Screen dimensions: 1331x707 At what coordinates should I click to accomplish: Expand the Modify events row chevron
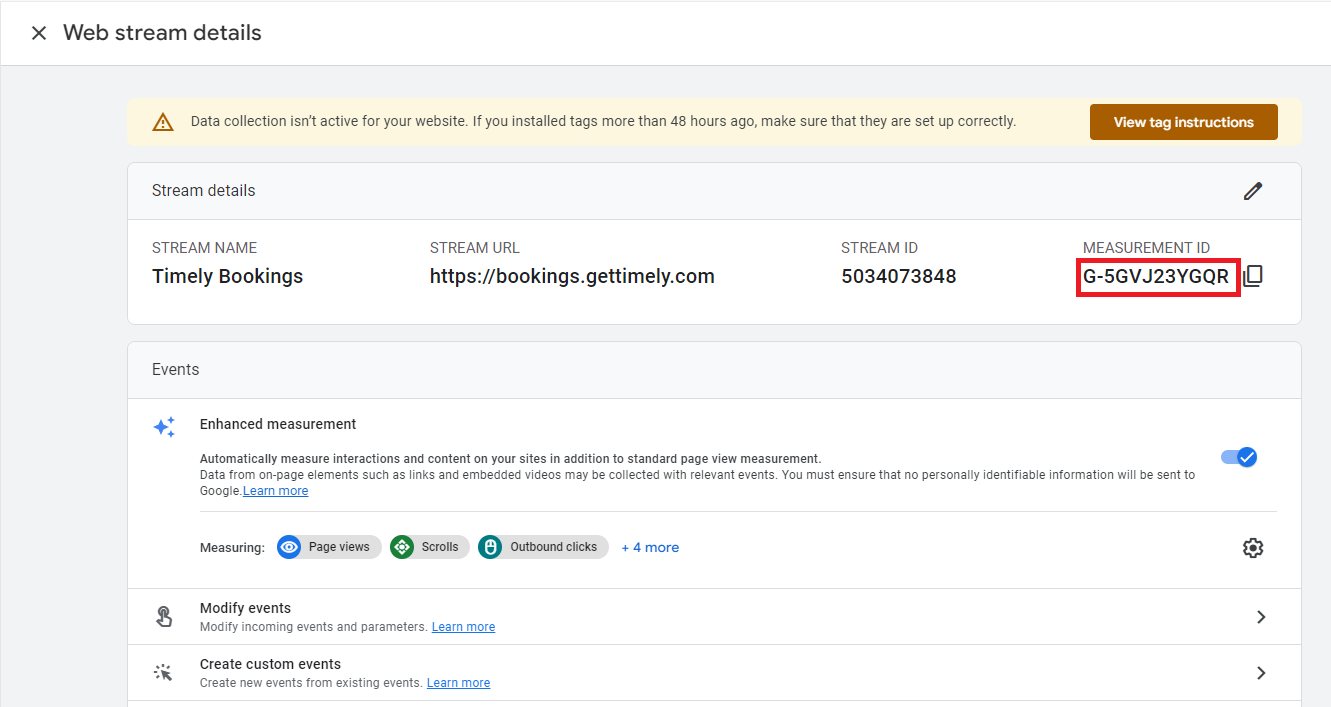(x=1261, y=617)
